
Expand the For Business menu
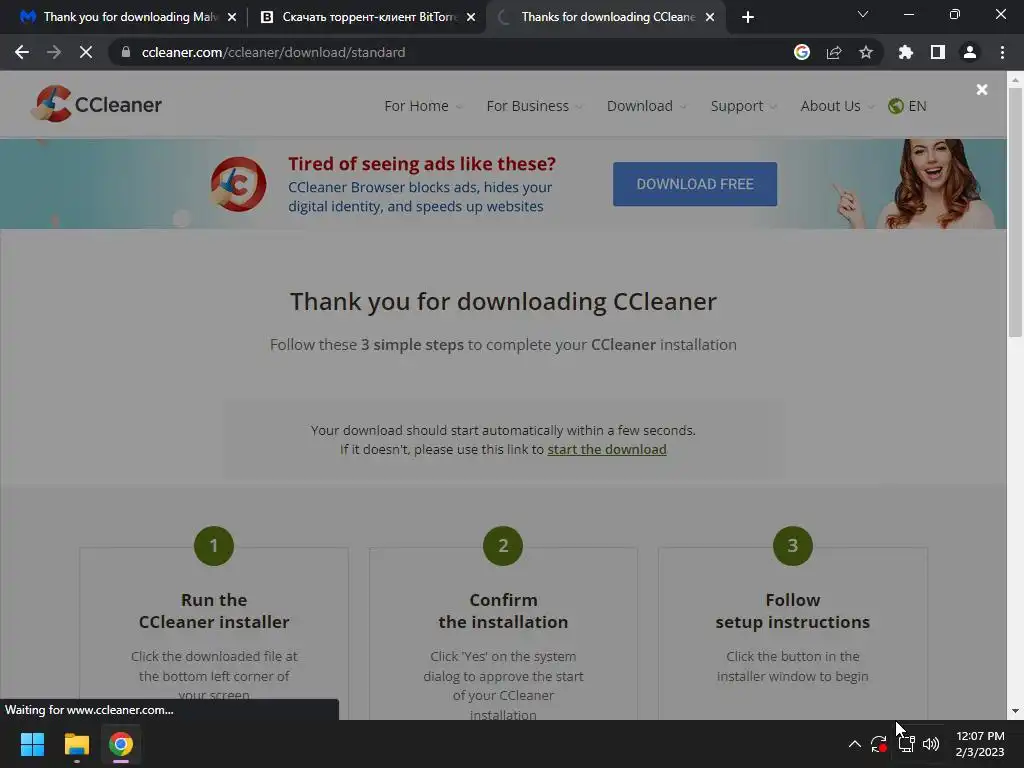[x=534, y=106]
